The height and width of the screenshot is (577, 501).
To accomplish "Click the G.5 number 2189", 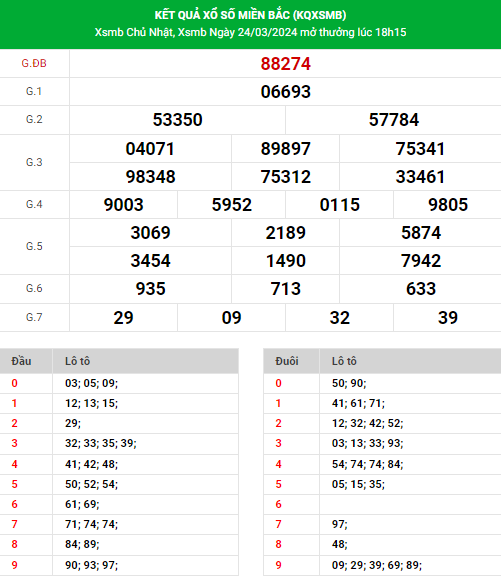I will pos(286,233).
